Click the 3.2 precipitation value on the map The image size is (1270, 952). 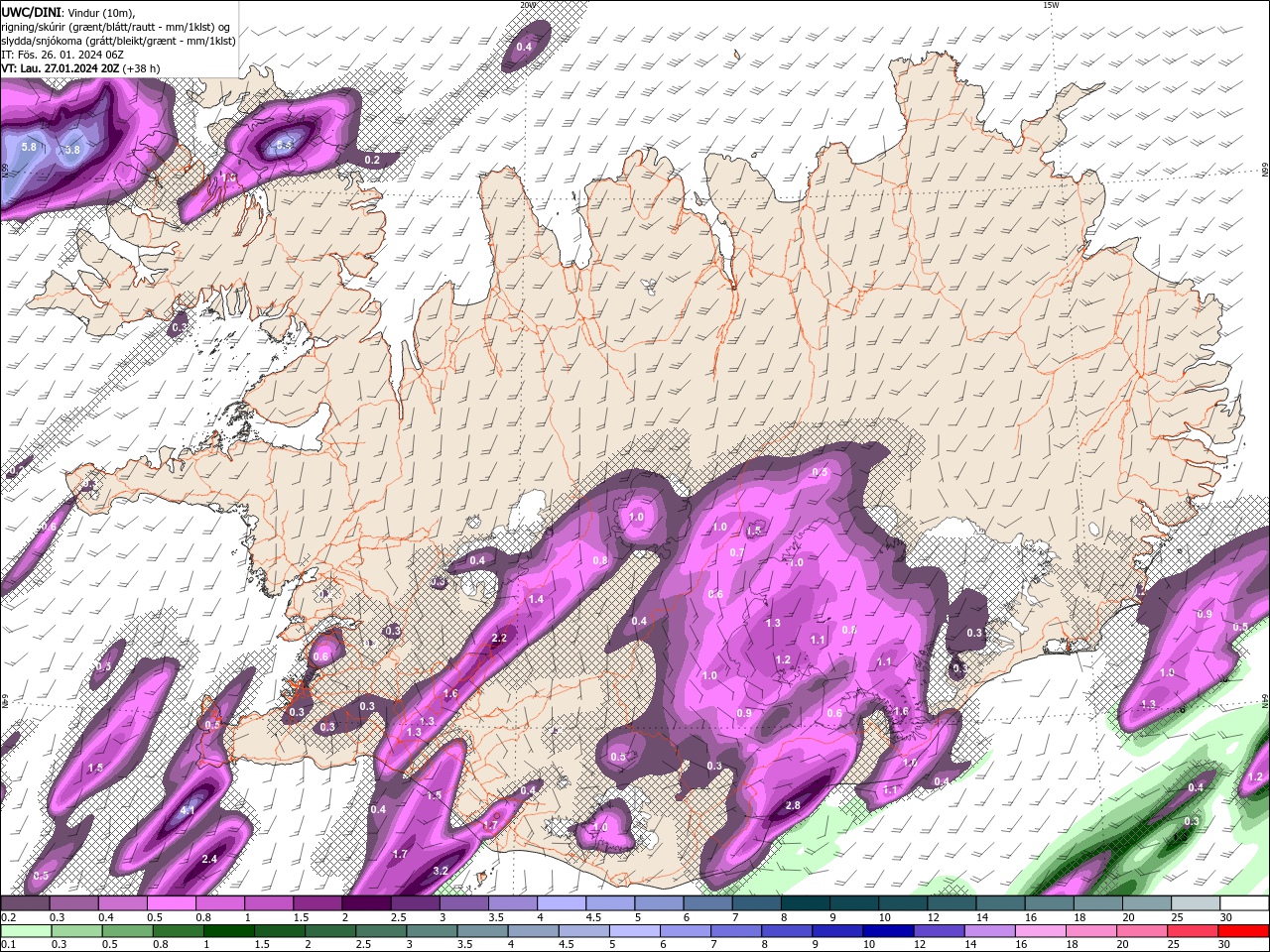click(442, 871)
